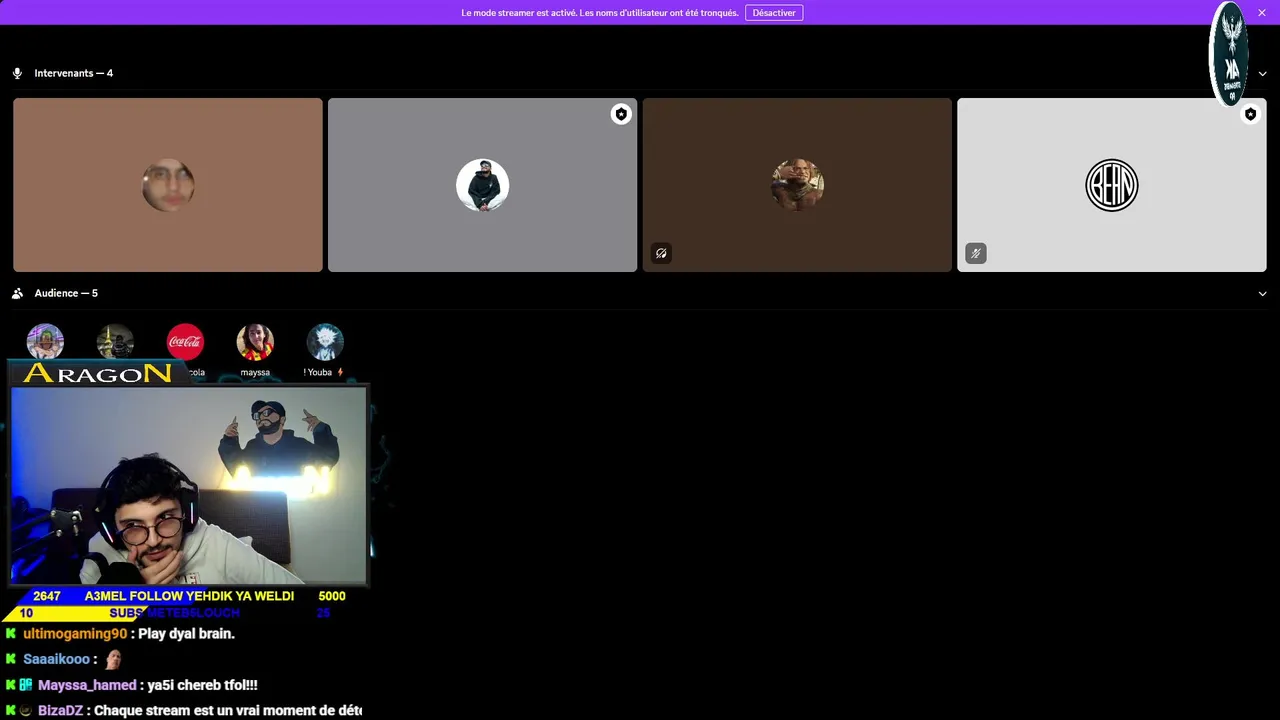Click the 5000 follower goal number
Screen dimensions: 1280x720
click(332, 596)
